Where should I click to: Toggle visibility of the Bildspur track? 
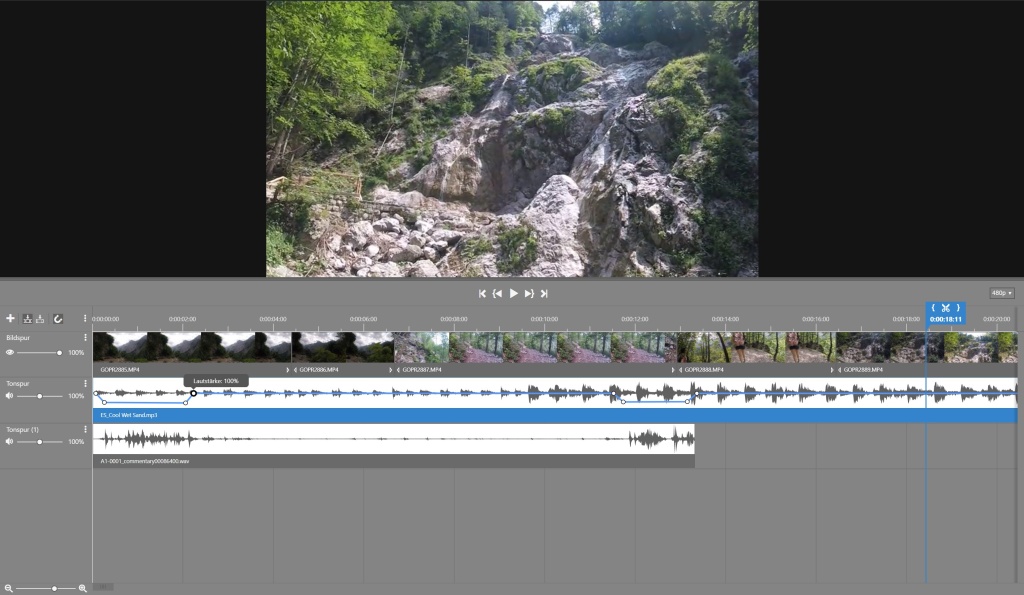click(x=10, y=352)
